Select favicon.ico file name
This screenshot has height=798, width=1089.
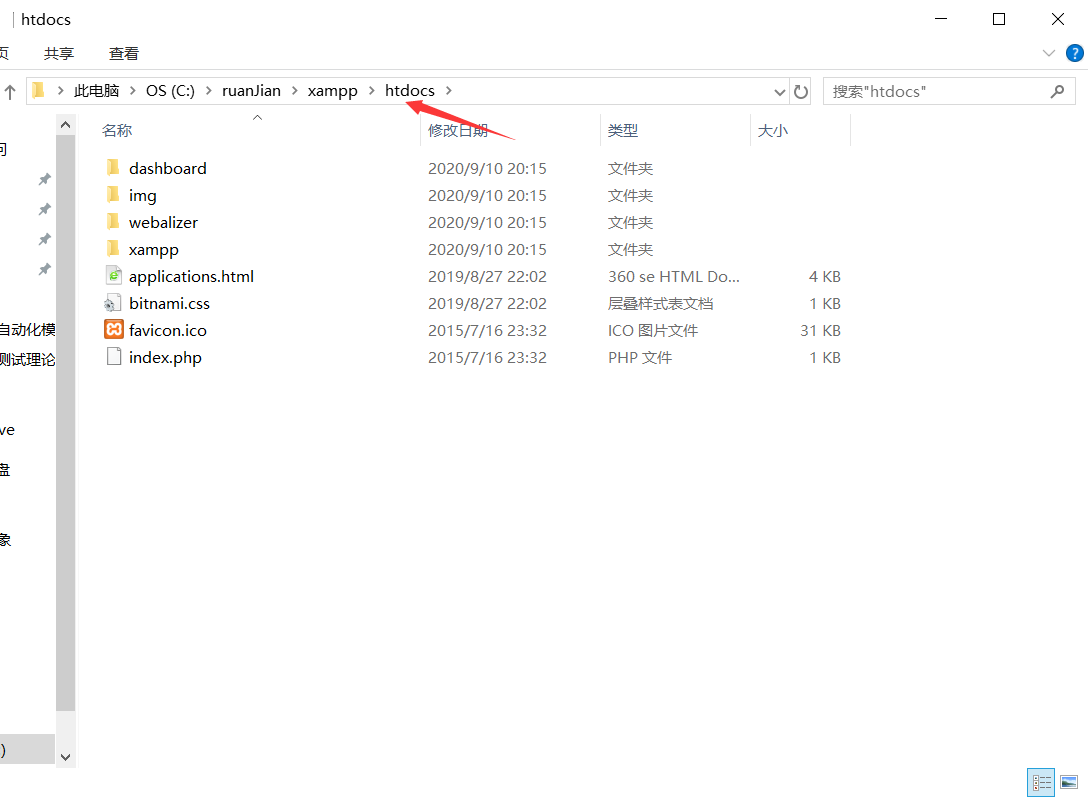coord(167,331)
